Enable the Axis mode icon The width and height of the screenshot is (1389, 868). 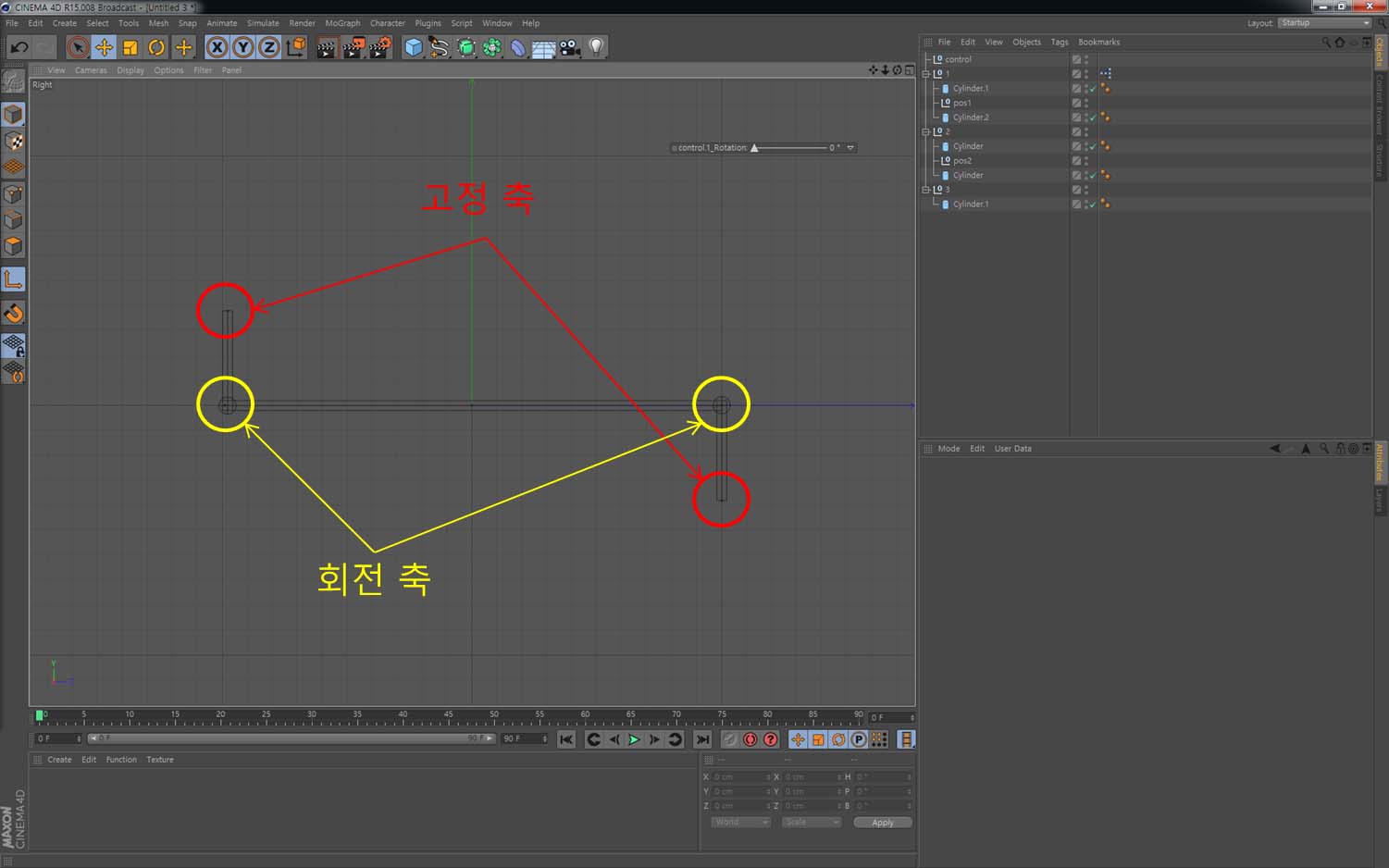tap(13, 279)
